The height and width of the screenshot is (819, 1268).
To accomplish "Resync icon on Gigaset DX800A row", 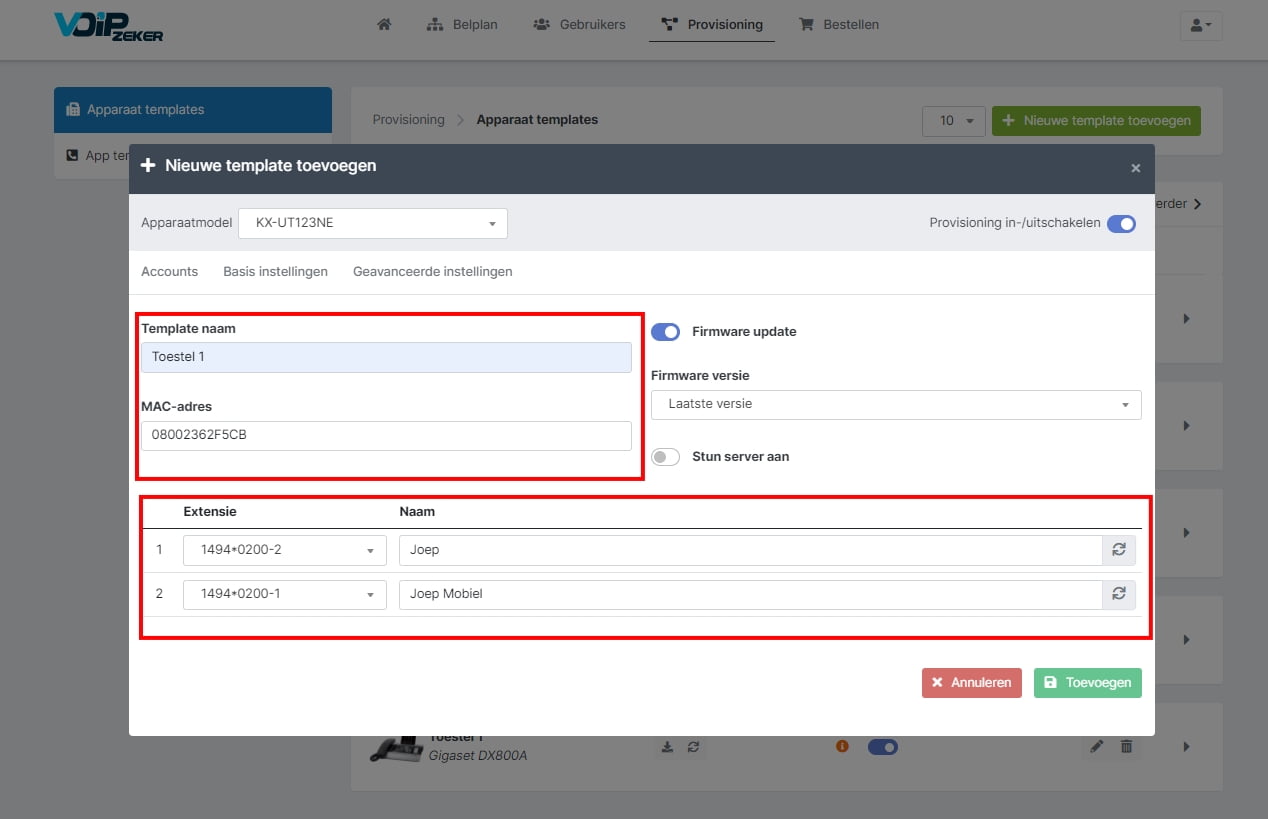I will (692, 747).
